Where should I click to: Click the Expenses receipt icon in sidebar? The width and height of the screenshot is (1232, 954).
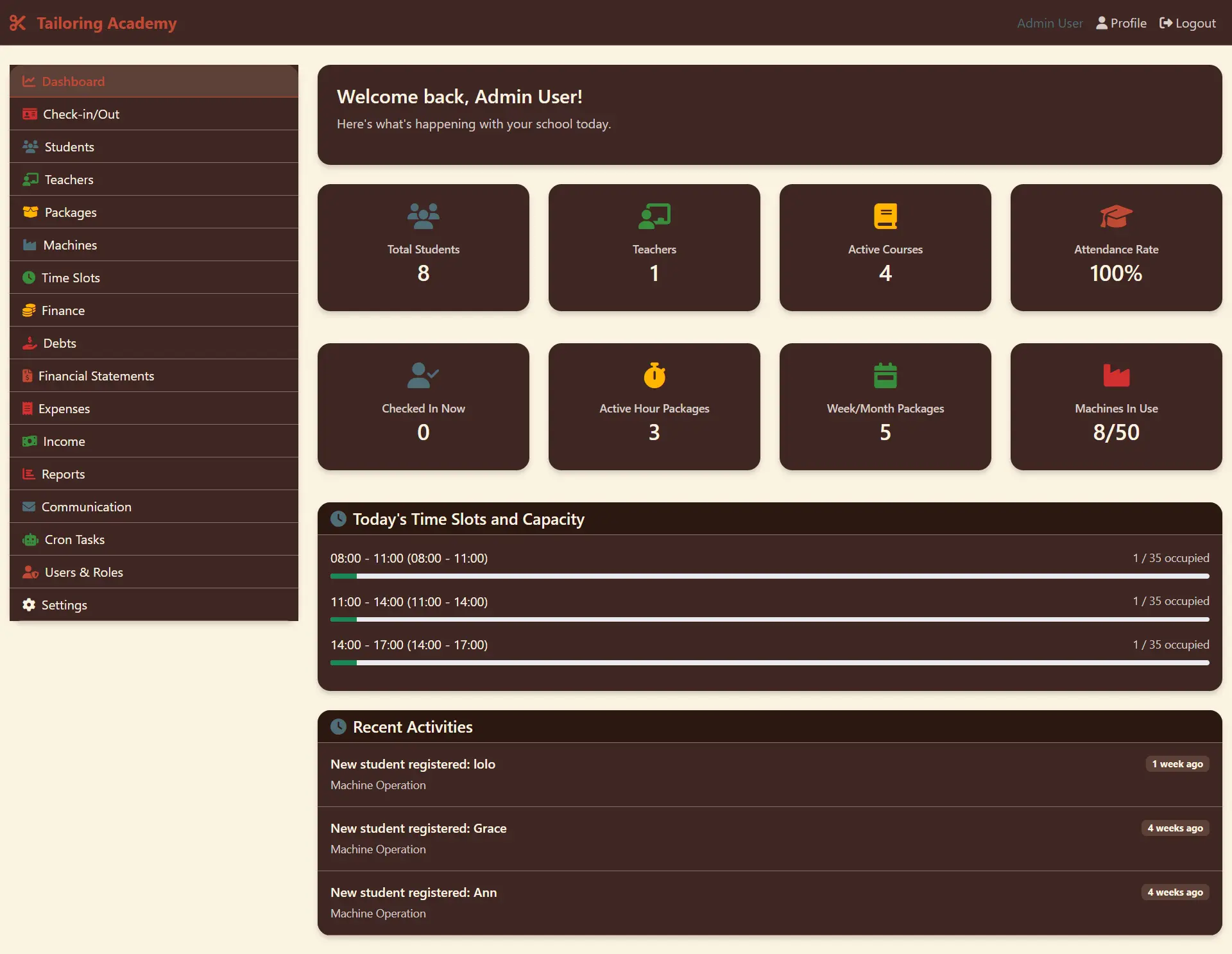27,409
